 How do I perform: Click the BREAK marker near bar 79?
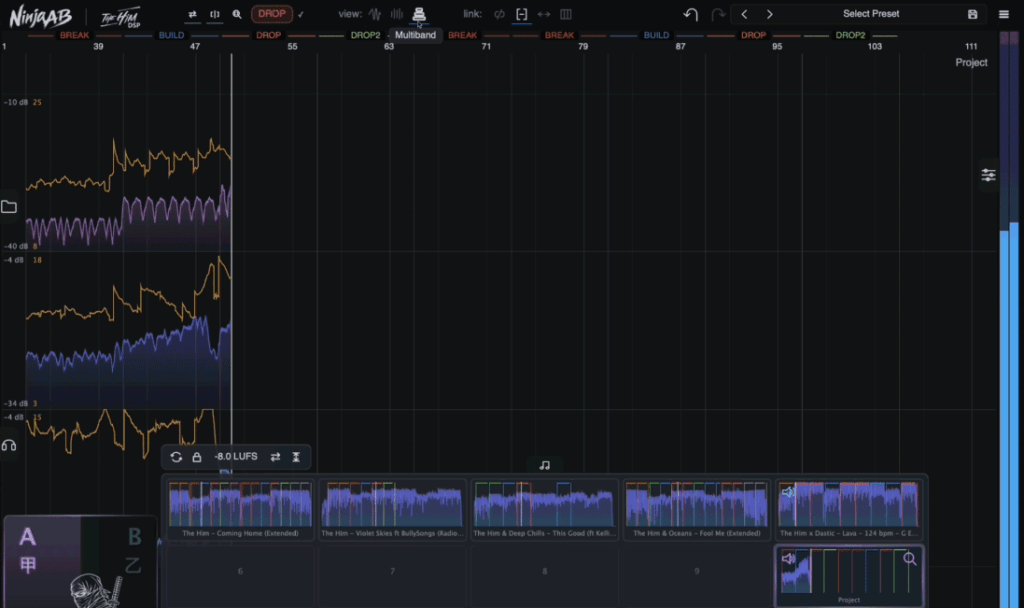(560, 35)
